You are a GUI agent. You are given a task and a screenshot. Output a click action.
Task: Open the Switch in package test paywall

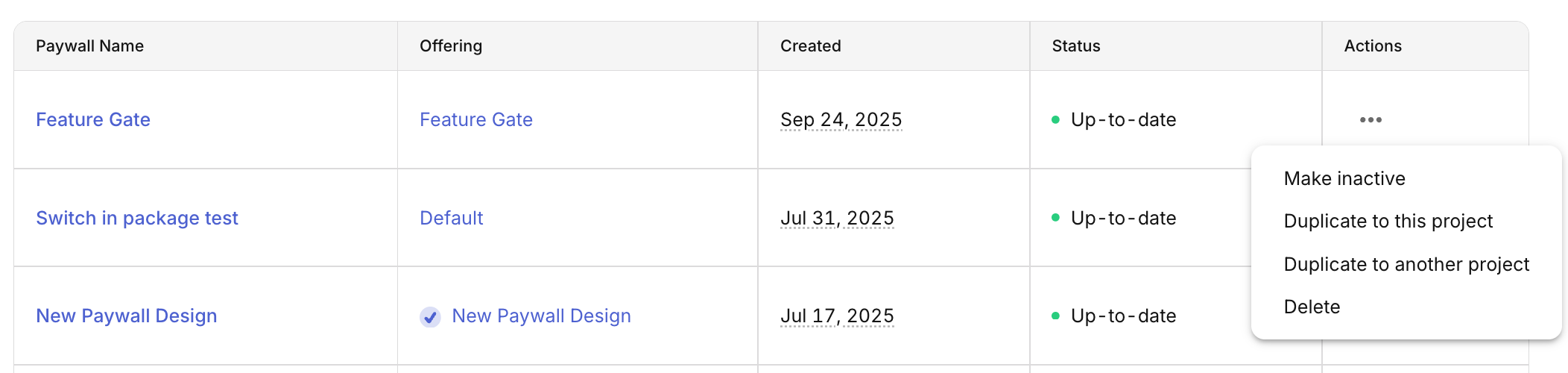[x=137, y=219]
